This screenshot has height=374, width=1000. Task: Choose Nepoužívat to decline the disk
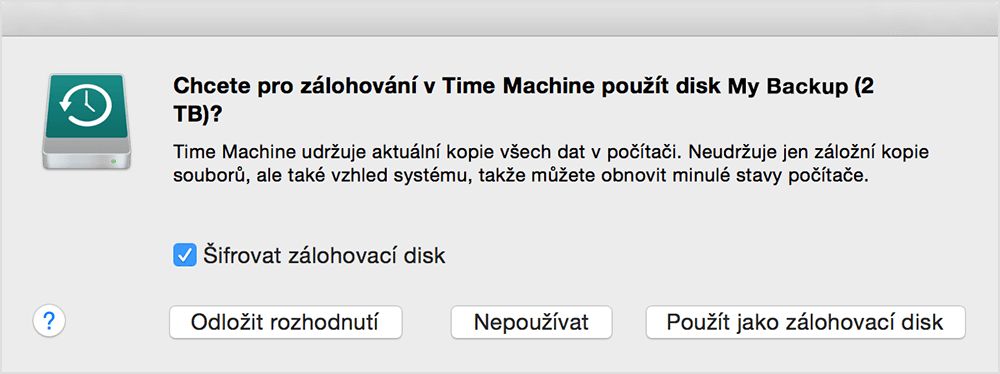click(x=531, y=322)
